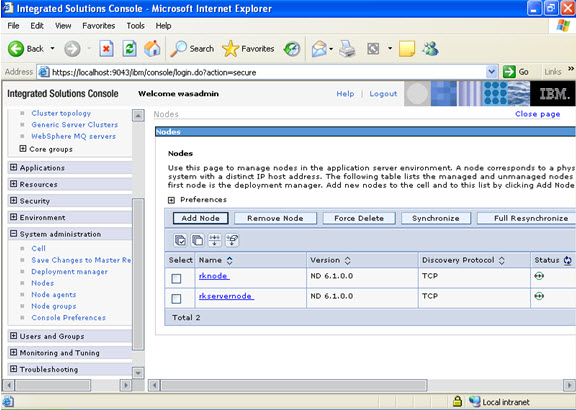
Task: Click the Print icon
Action: [347, 48]
